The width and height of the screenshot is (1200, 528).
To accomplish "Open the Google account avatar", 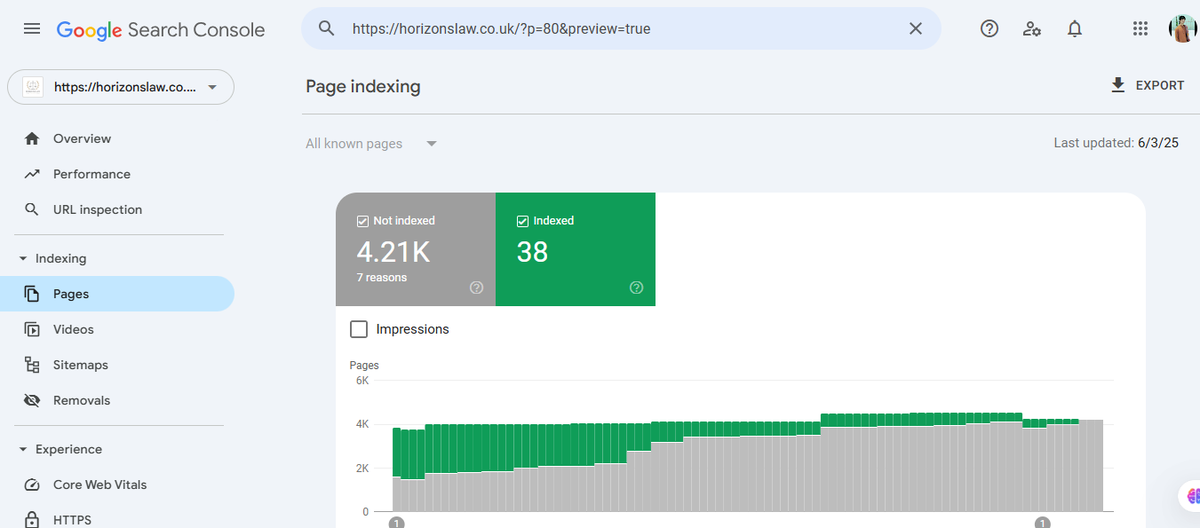I will pyautogui.click(x=1182, y=29).
